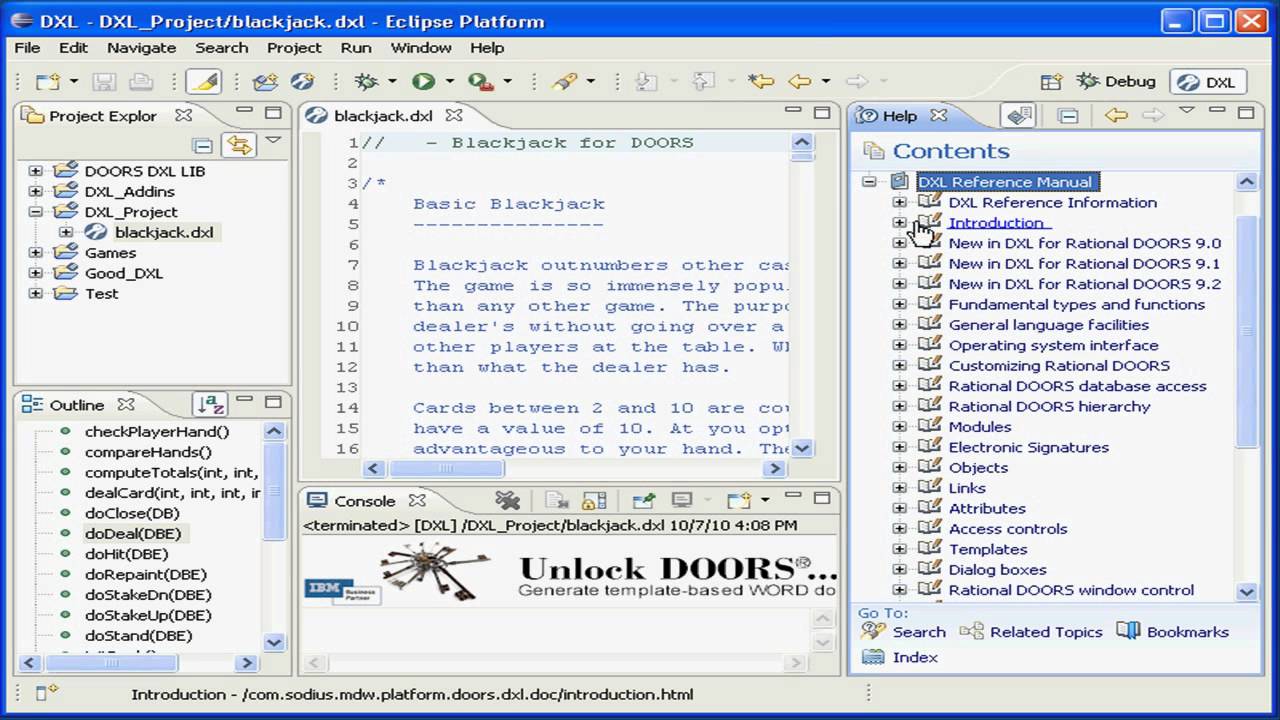The height and width of the screenshot is (720, 1280).
Task: Expand the DOORS DXL LIB project
Action: [x=36, y=171]
